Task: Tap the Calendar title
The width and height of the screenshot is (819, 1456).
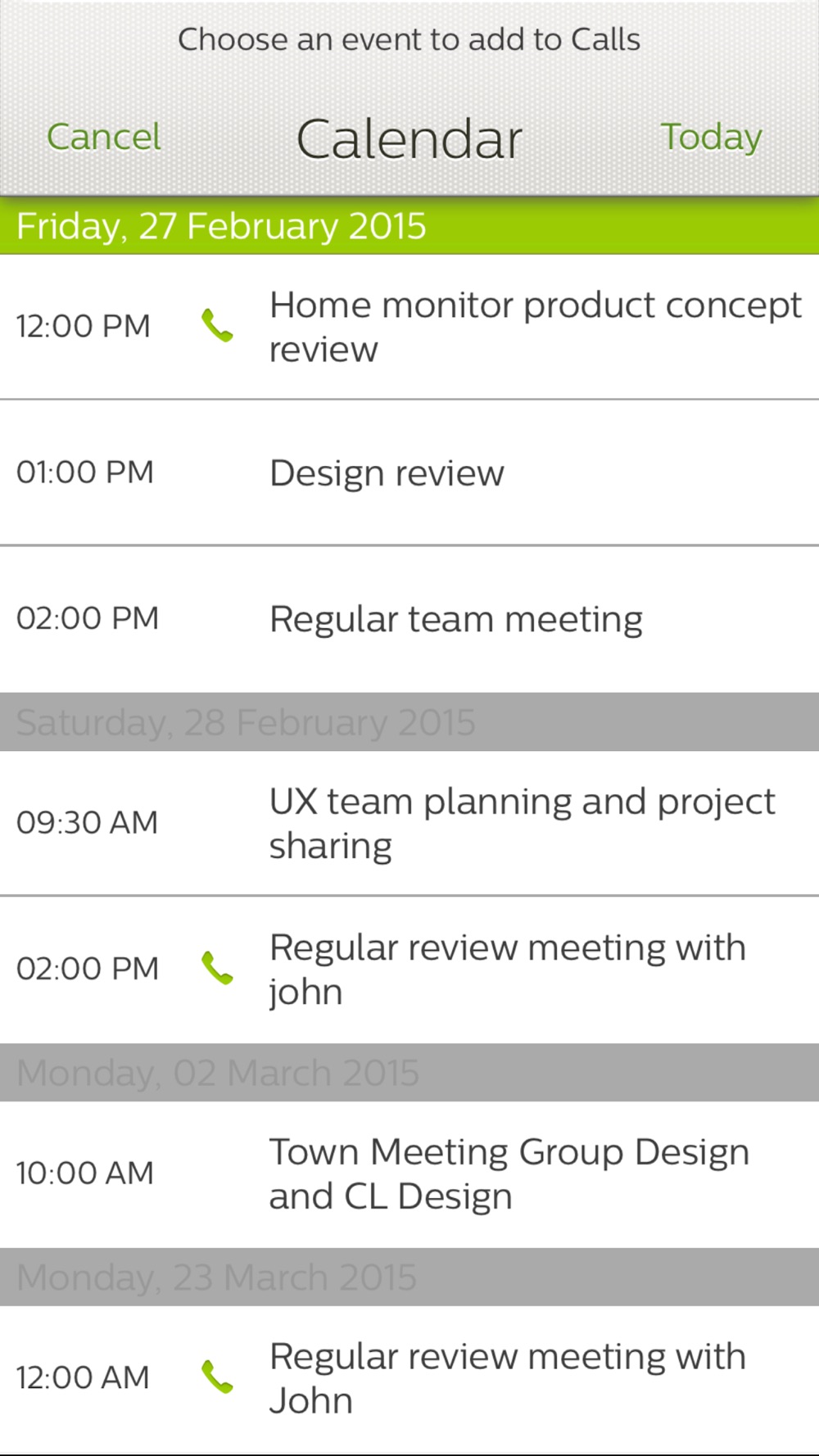Action: [x=409, y=138]
